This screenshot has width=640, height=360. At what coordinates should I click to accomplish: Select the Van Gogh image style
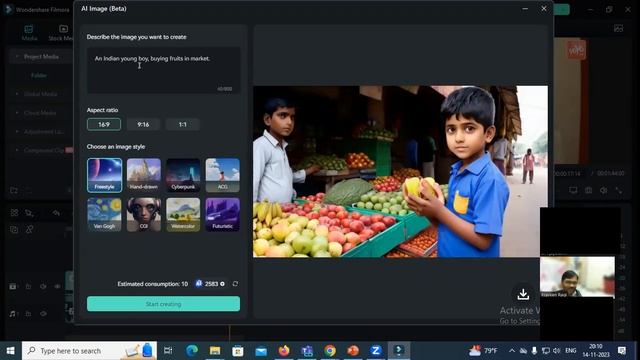point(104,215)
